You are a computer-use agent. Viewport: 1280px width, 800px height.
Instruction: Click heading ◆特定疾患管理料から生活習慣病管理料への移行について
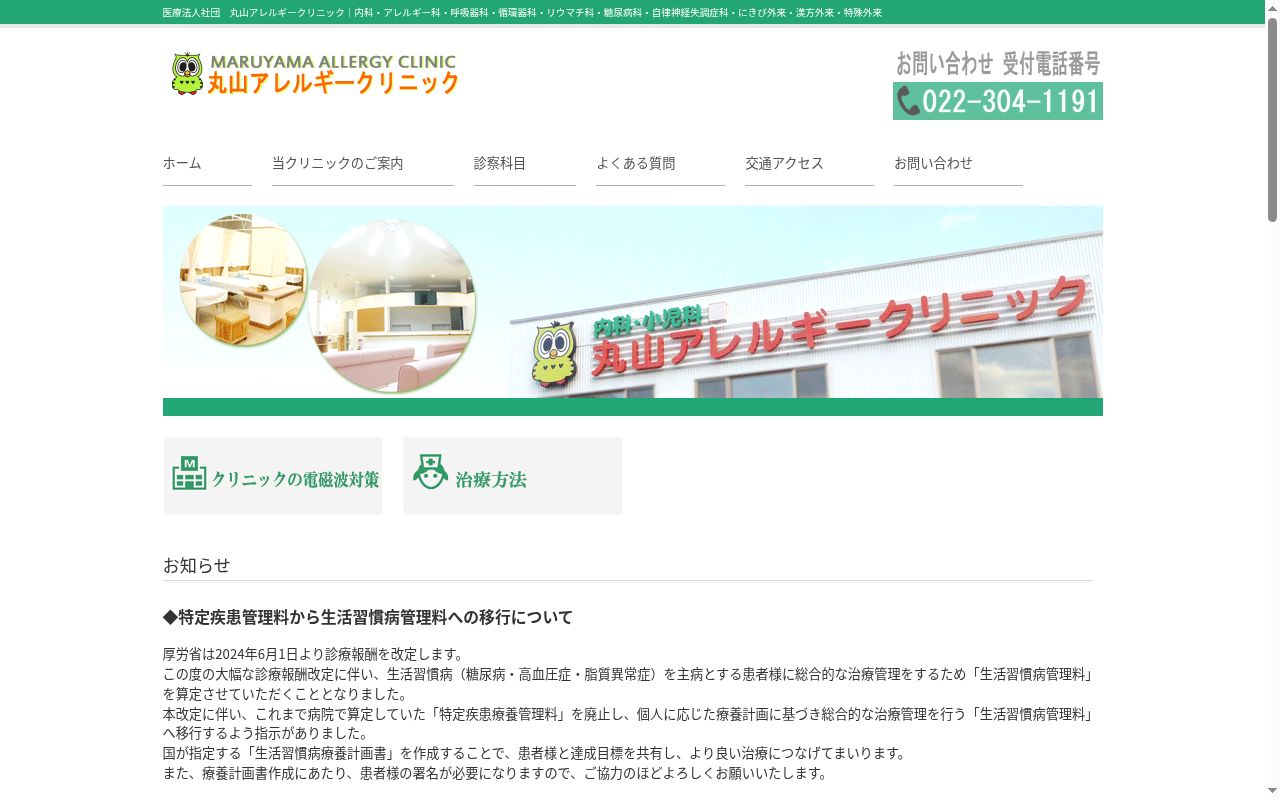[x=368, y=617]
